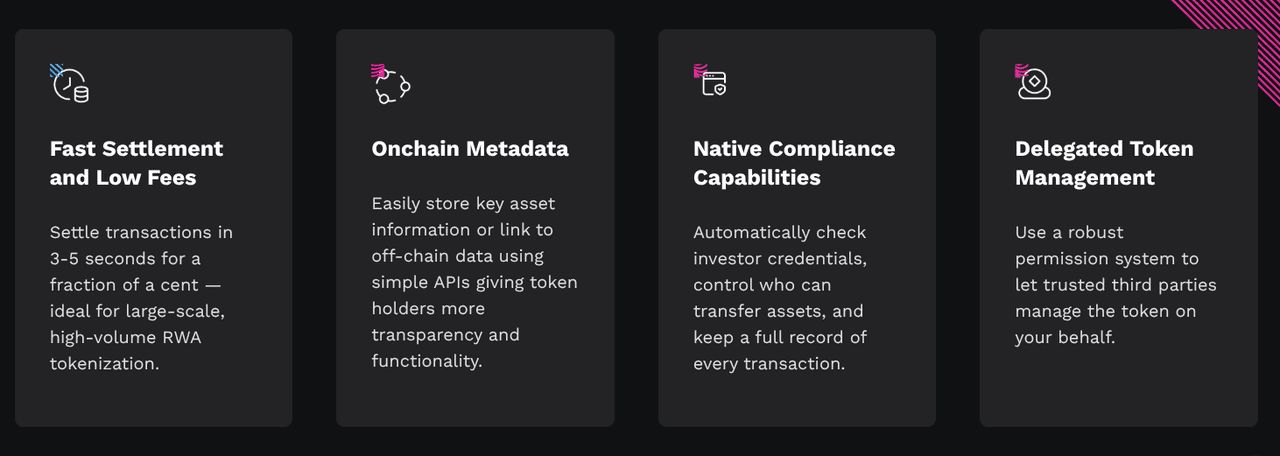Click the robust permission system description
The image size is (1280, 456).
[x=1115, y=285]
